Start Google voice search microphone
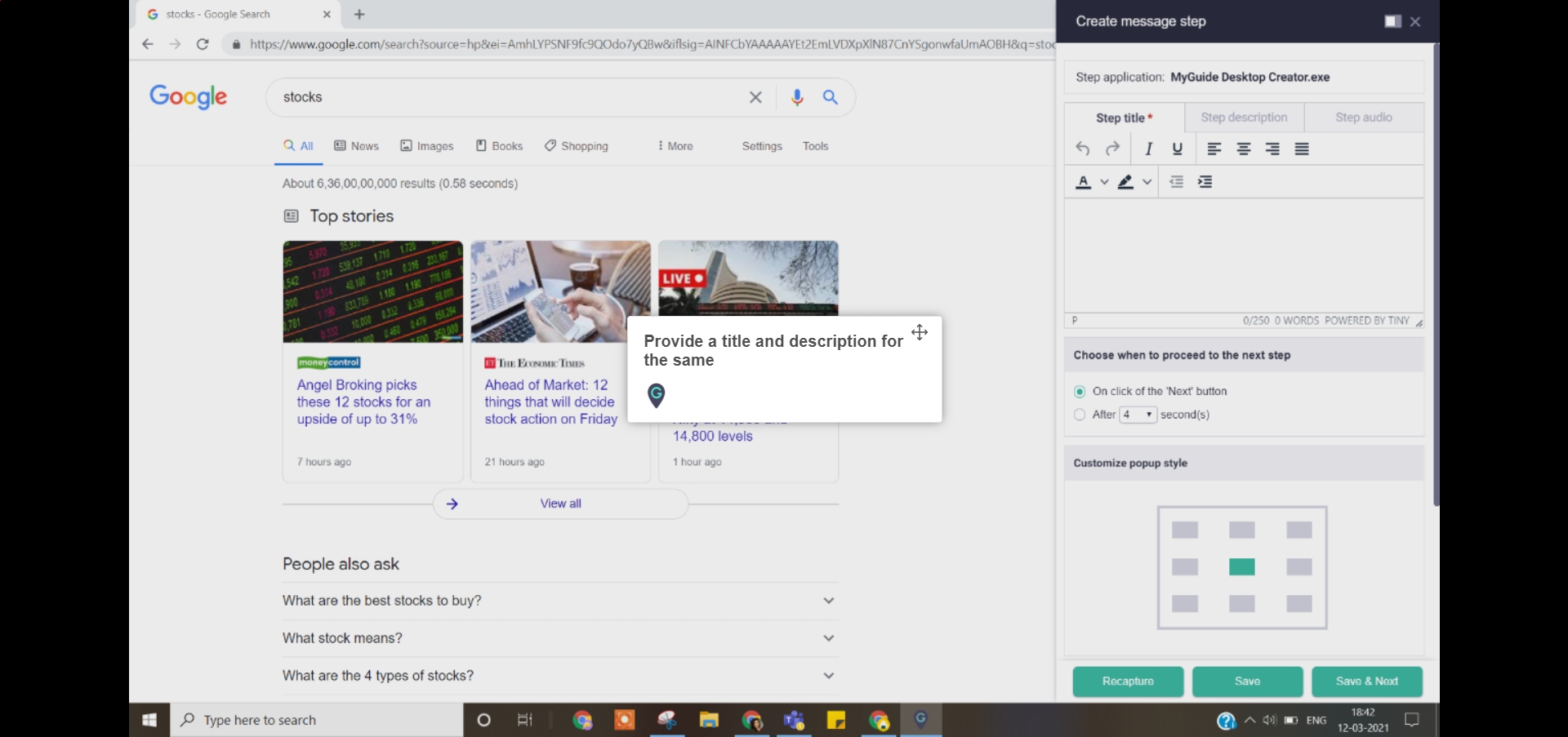Screen dimensions: 1568x737 [x=797, y=97]
